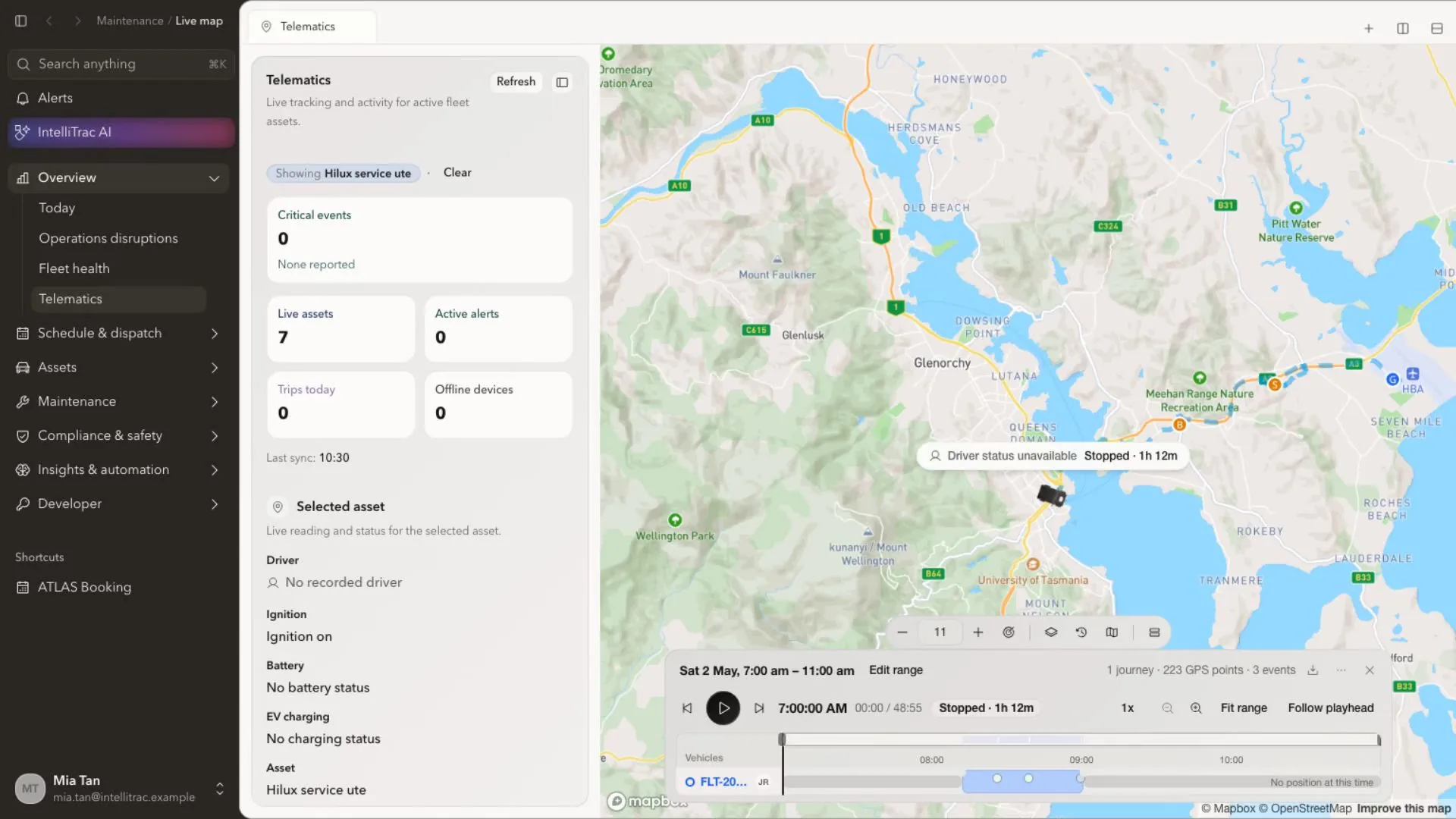Clear the Hilux service ute filter
Image resolution: width=1456 pixels, height=819 pixels.
coord(457,173)
